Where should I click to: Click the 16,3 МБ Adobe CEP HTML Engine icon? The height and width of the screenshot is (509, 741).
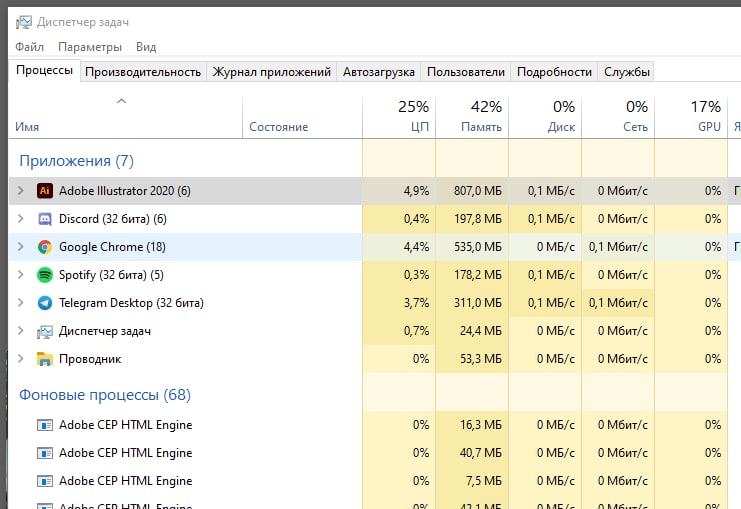coord(45,425)
